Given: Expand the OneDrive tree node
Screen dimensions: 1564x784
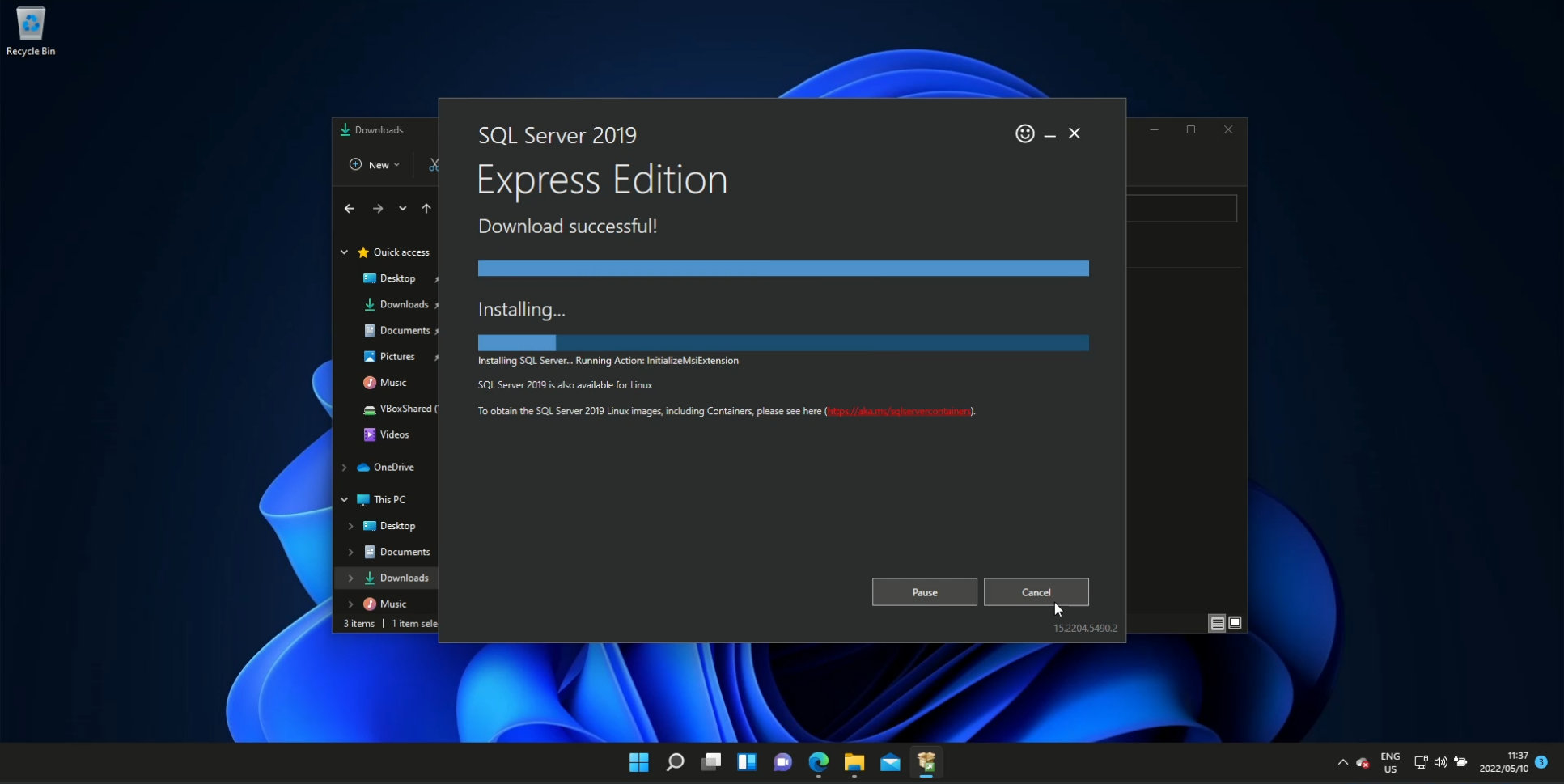Looking at the screenshot, I should [x=344, y=468].
